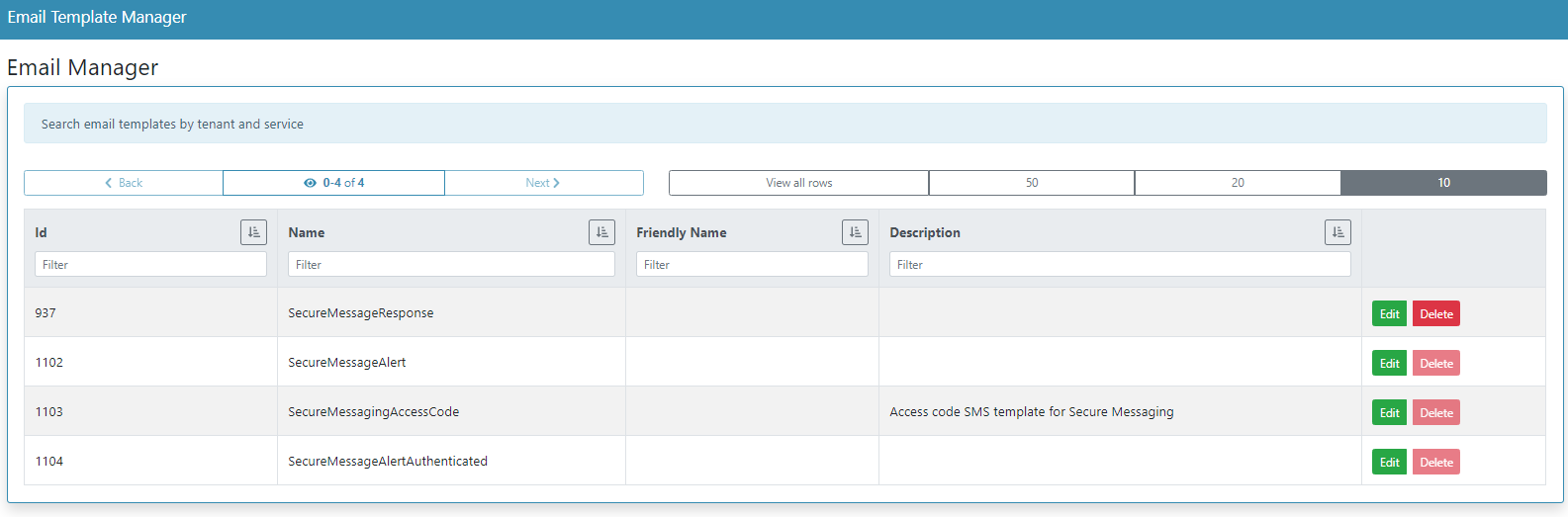
Task: Click the Friendly Name filter box
Action: pyautogui.click(x=752, y=265)
